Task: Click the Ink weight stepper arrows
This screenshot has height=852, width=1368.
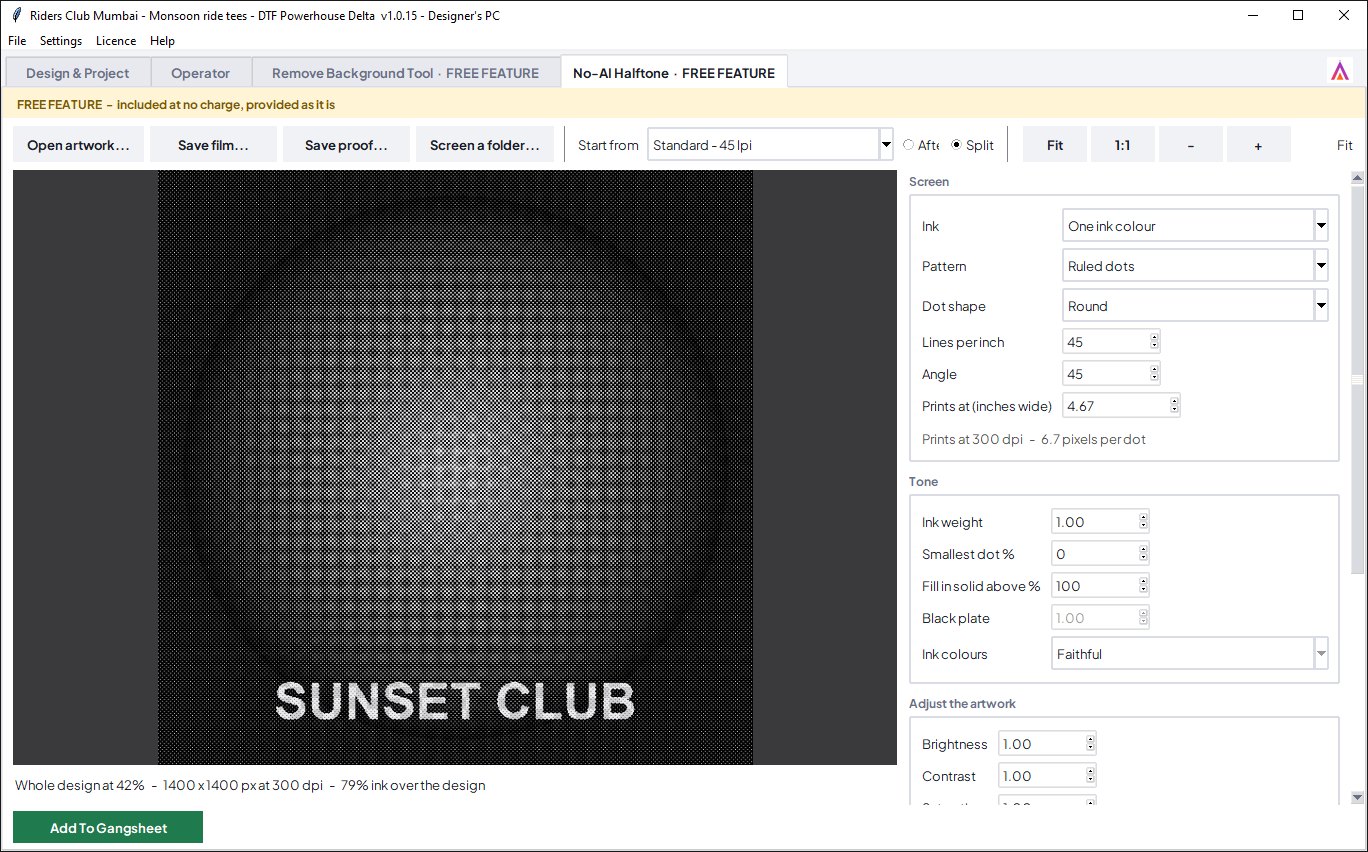Action: pyautogui.click(x=1144, y=522)
